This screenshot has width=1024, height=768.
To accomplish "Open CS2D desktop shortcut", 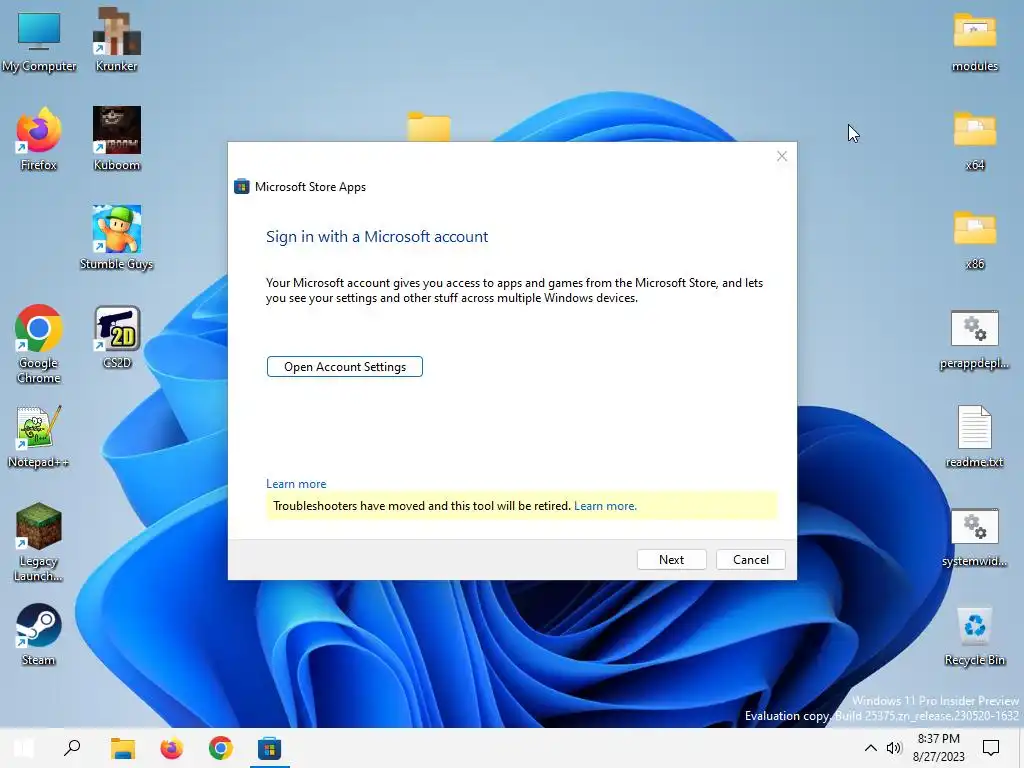I will coord(117,338).
